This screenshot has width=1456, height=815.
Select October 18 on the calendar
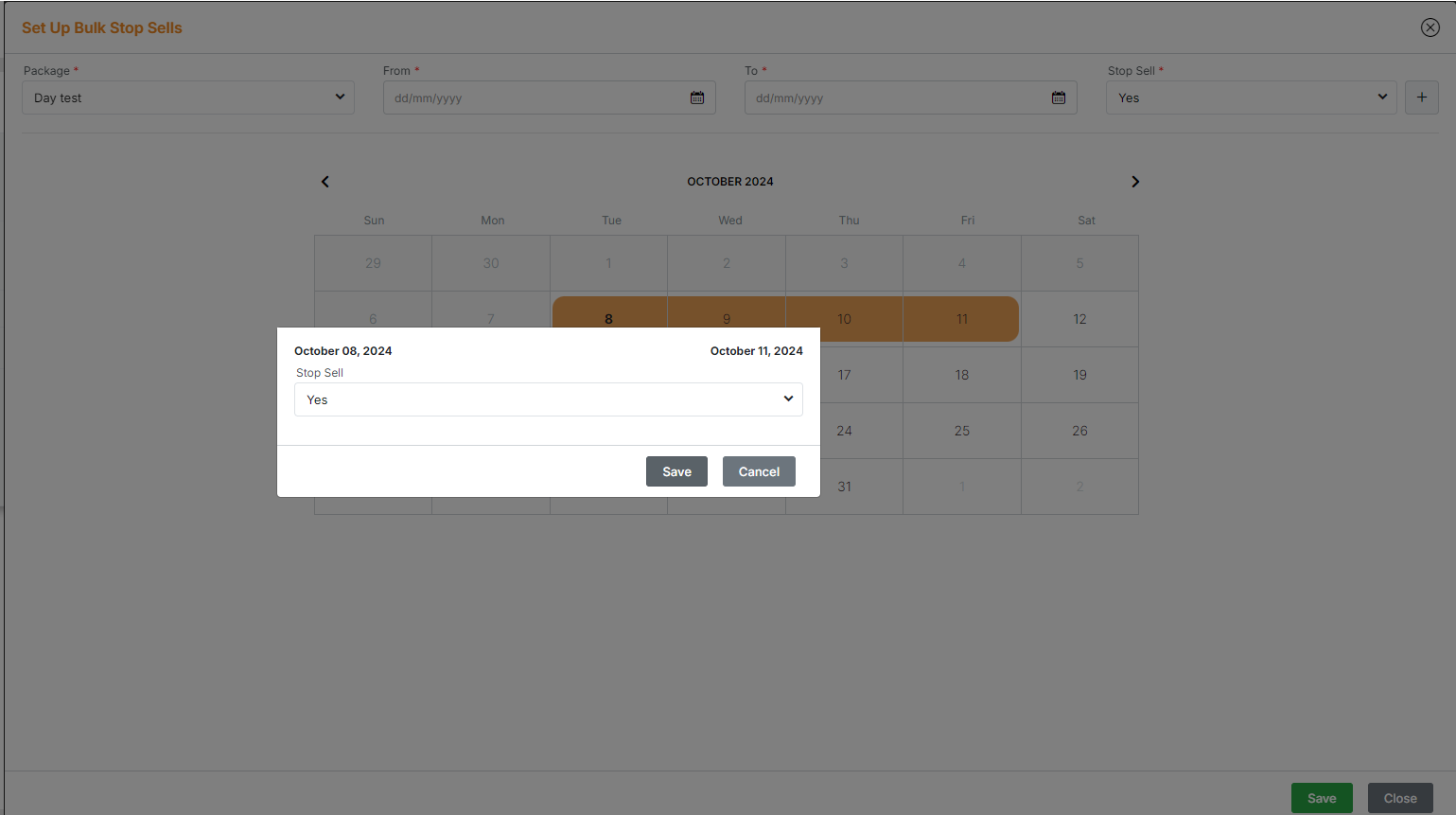click(x=961, y=375)
